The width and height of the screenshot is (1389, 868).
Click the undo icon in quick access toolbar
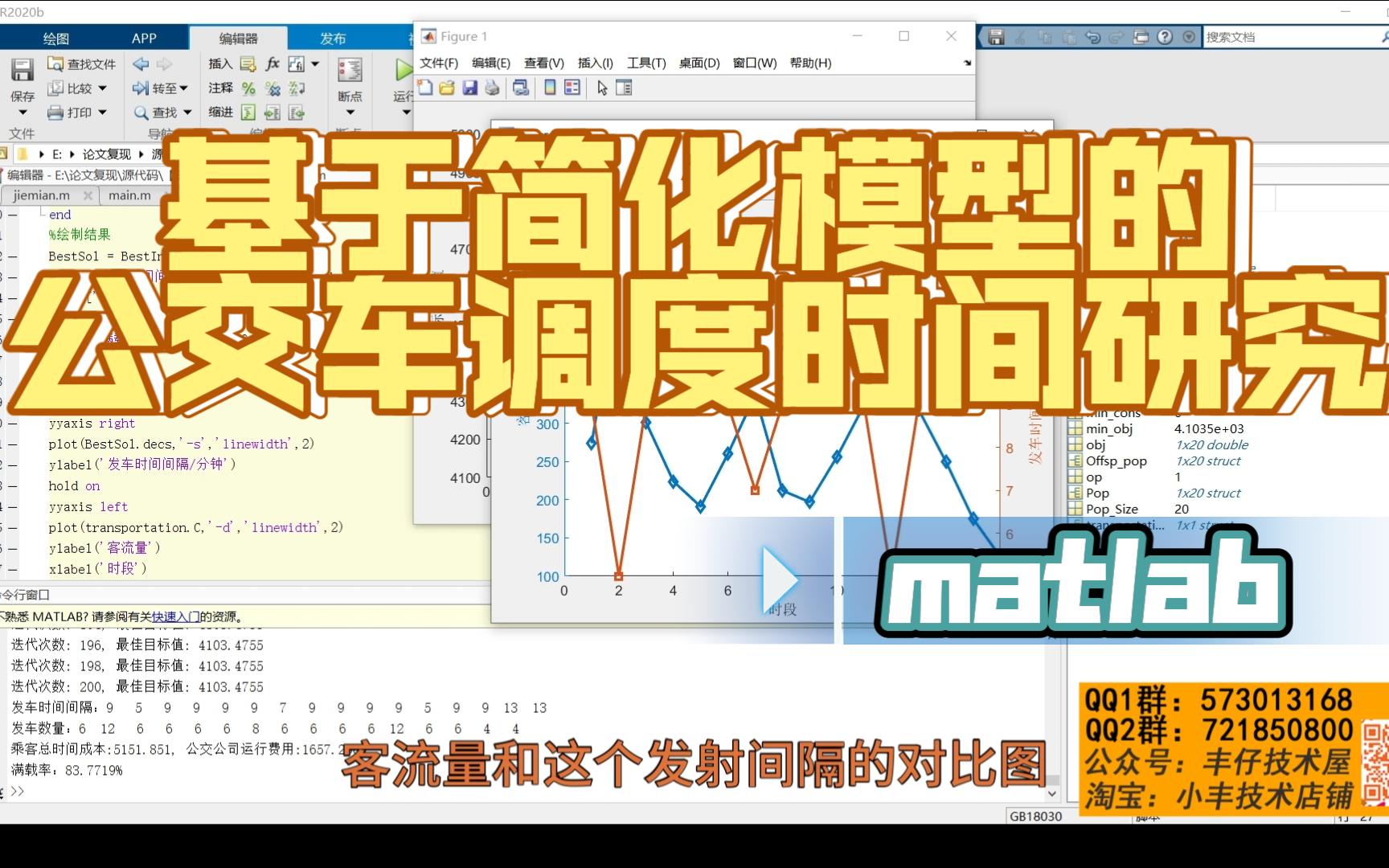(1093, 37)
